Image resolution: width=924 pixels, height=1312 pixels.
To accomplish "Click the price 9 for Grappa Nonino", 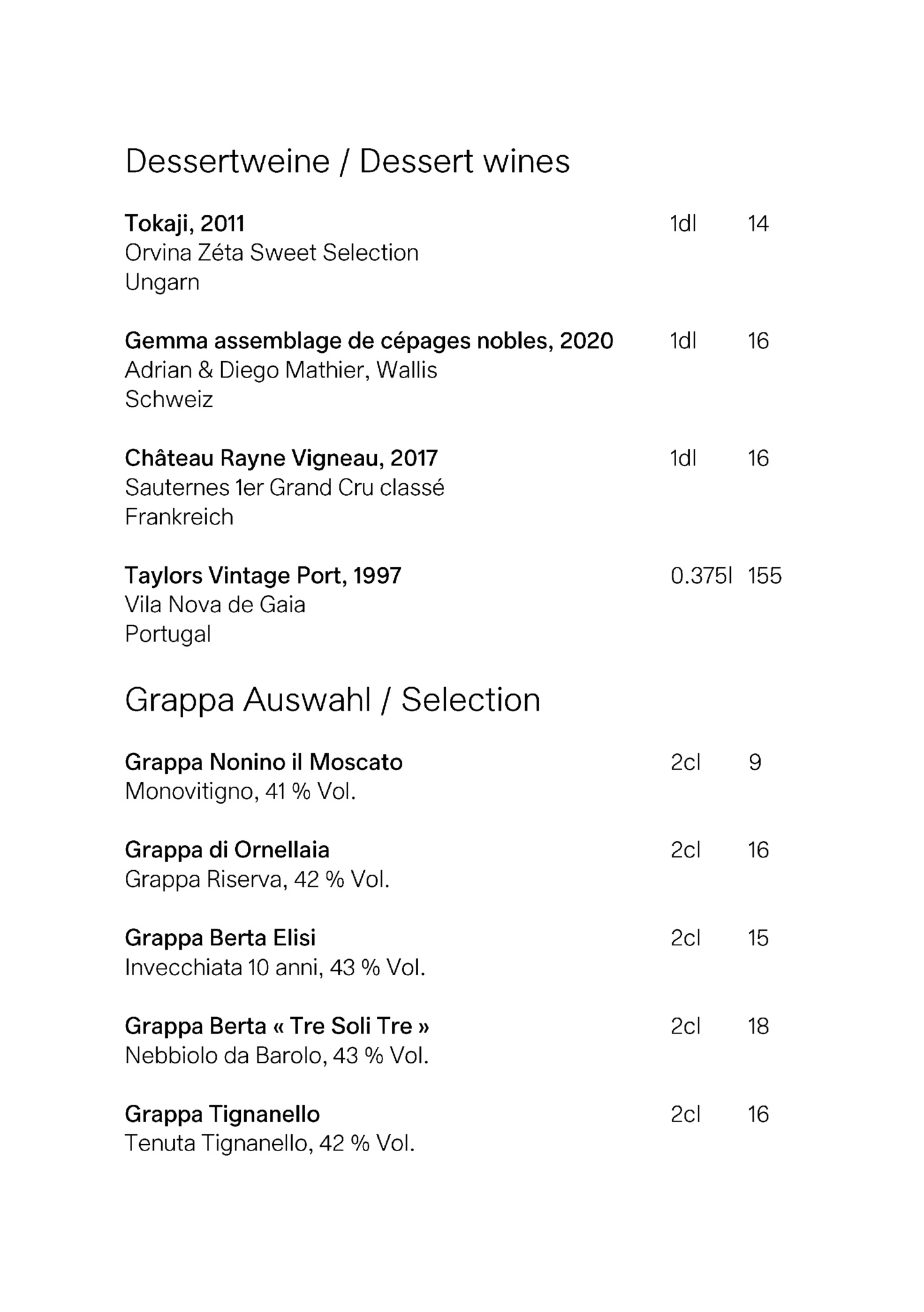I will pos(755,762).
